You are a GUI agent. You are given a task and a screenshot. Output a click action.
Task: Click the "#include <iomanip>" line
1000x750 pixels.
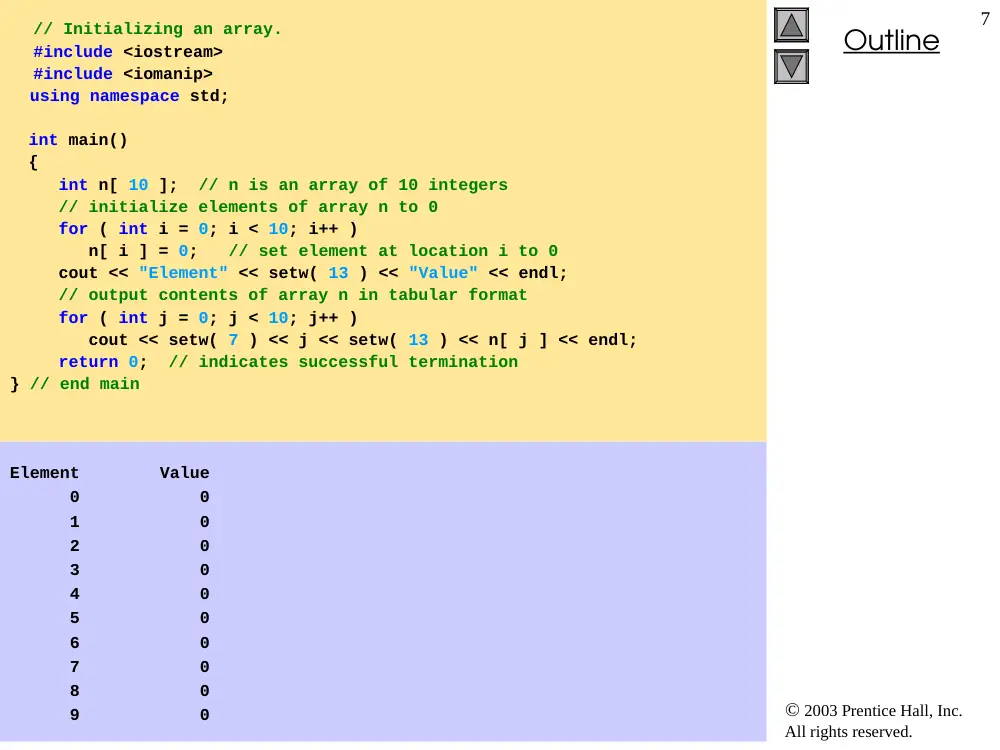point(122,74)
